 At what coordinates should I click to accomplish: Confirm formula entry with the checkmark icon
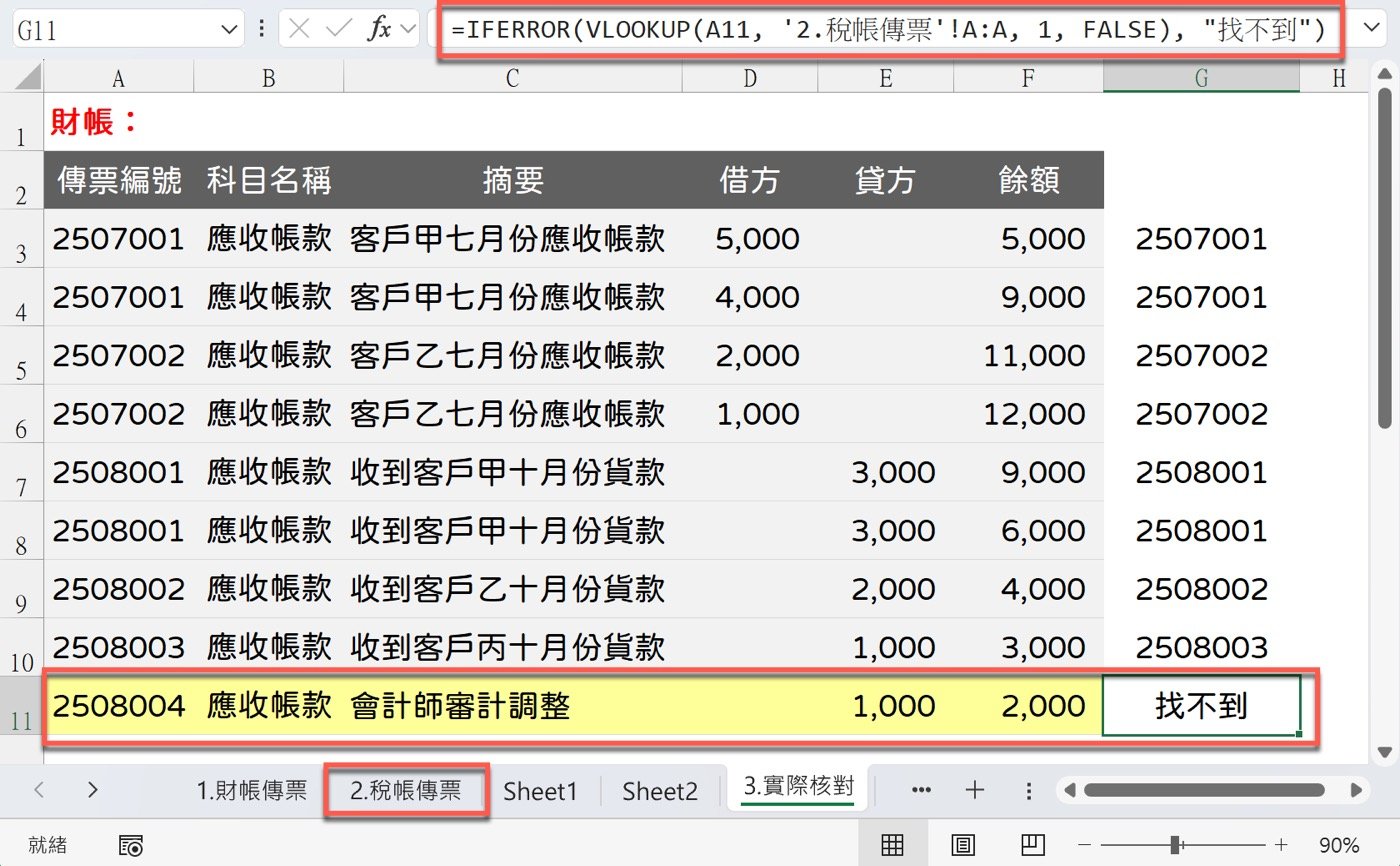click(x=340, y=29)
